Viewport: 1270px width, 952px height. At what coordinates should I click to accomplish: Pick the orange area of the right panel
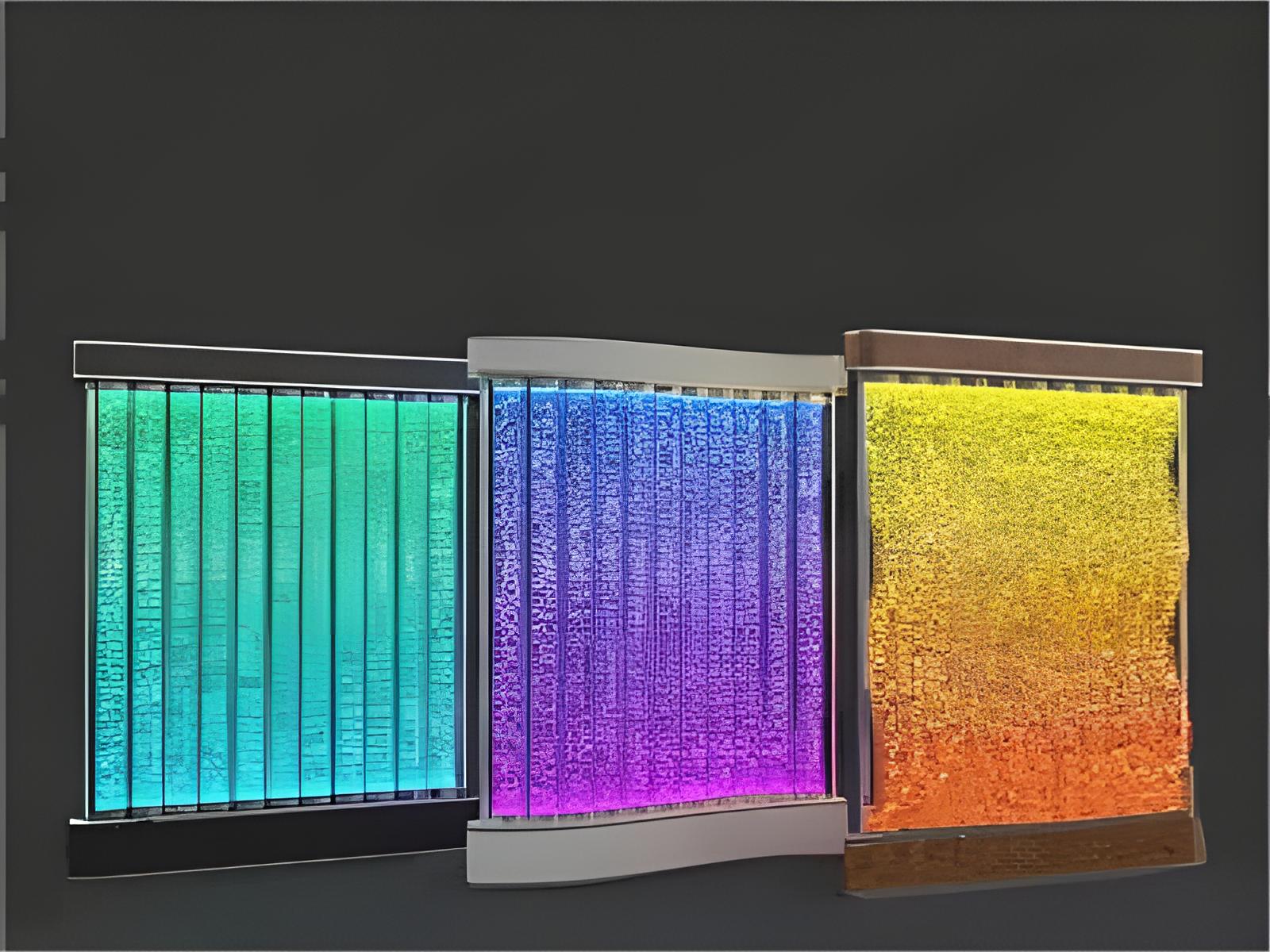coord(1024,762)
